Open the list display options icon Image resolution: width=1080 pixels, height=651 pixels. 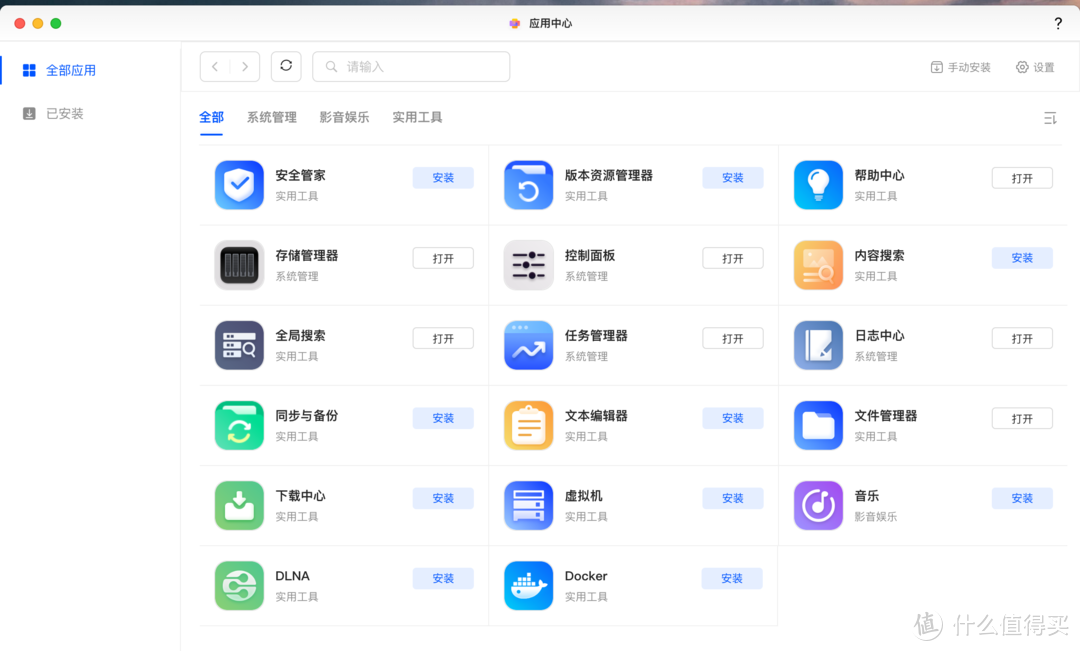point(1050,118)
